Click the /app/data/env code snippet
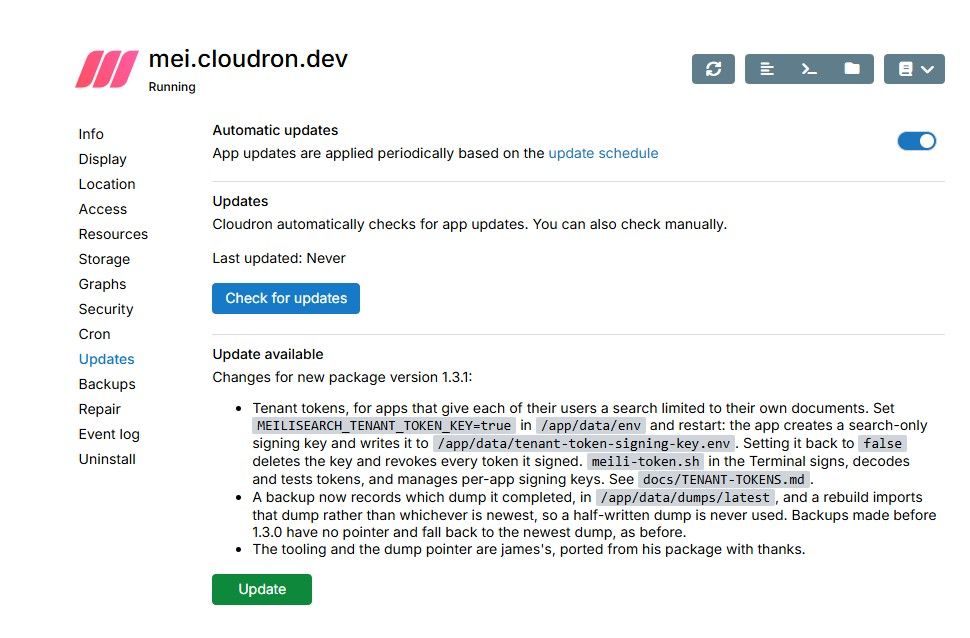Viewport: 970px width, 638px height. click(591, 426)
